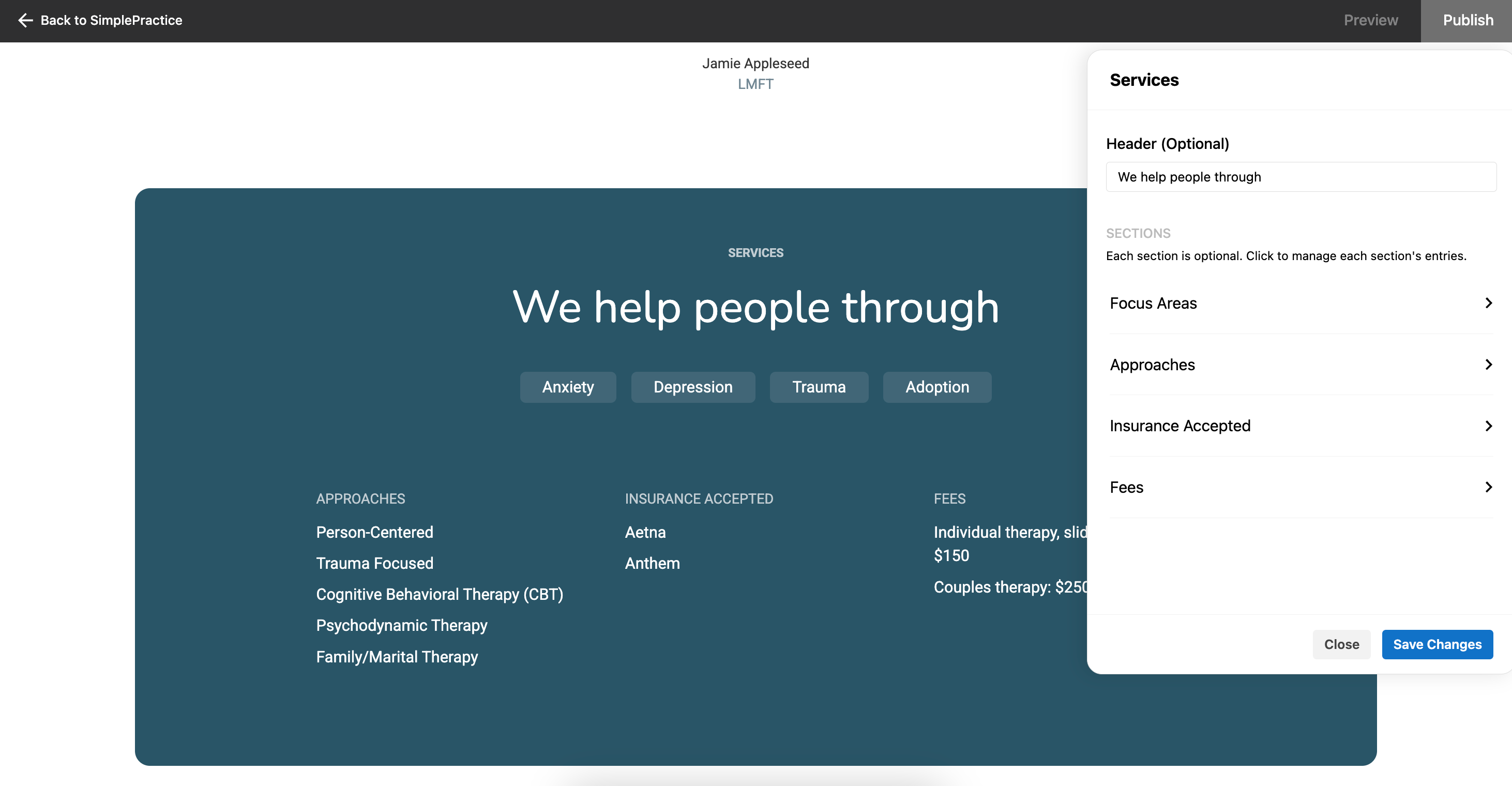Select the Adoption focus tag

point(937,387)
